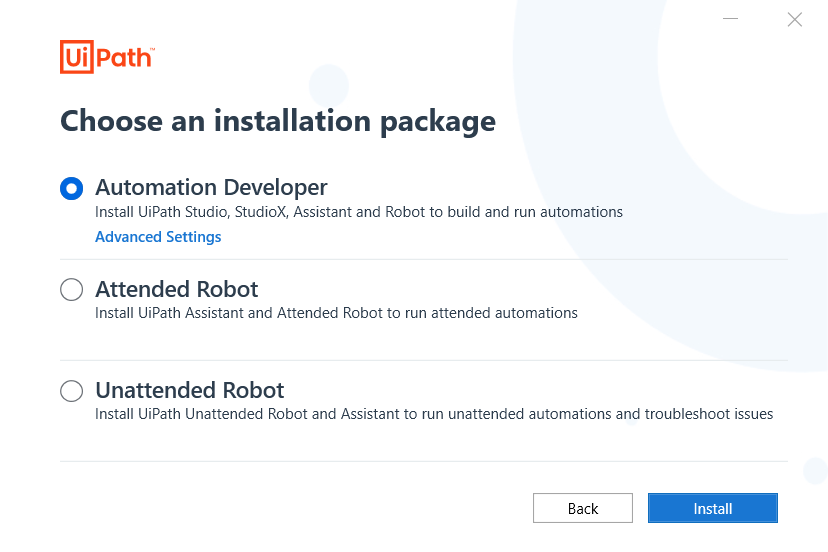Click the divider line below Attended Robot
The image size is (828, 552).
[x=424, y=360]
